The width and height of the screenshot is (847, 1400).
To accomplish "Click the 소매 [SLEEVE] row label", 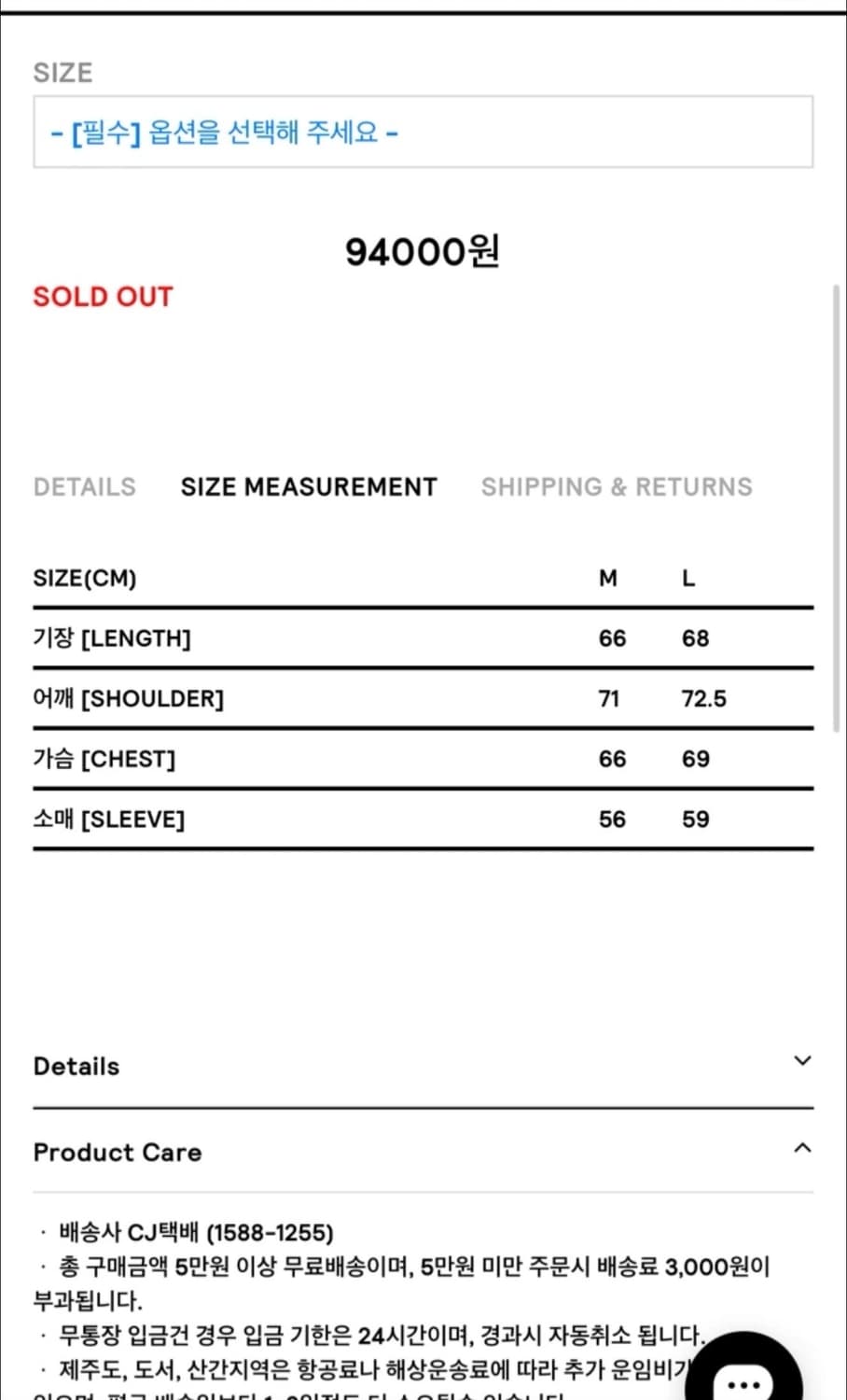I will coord(109,819).
